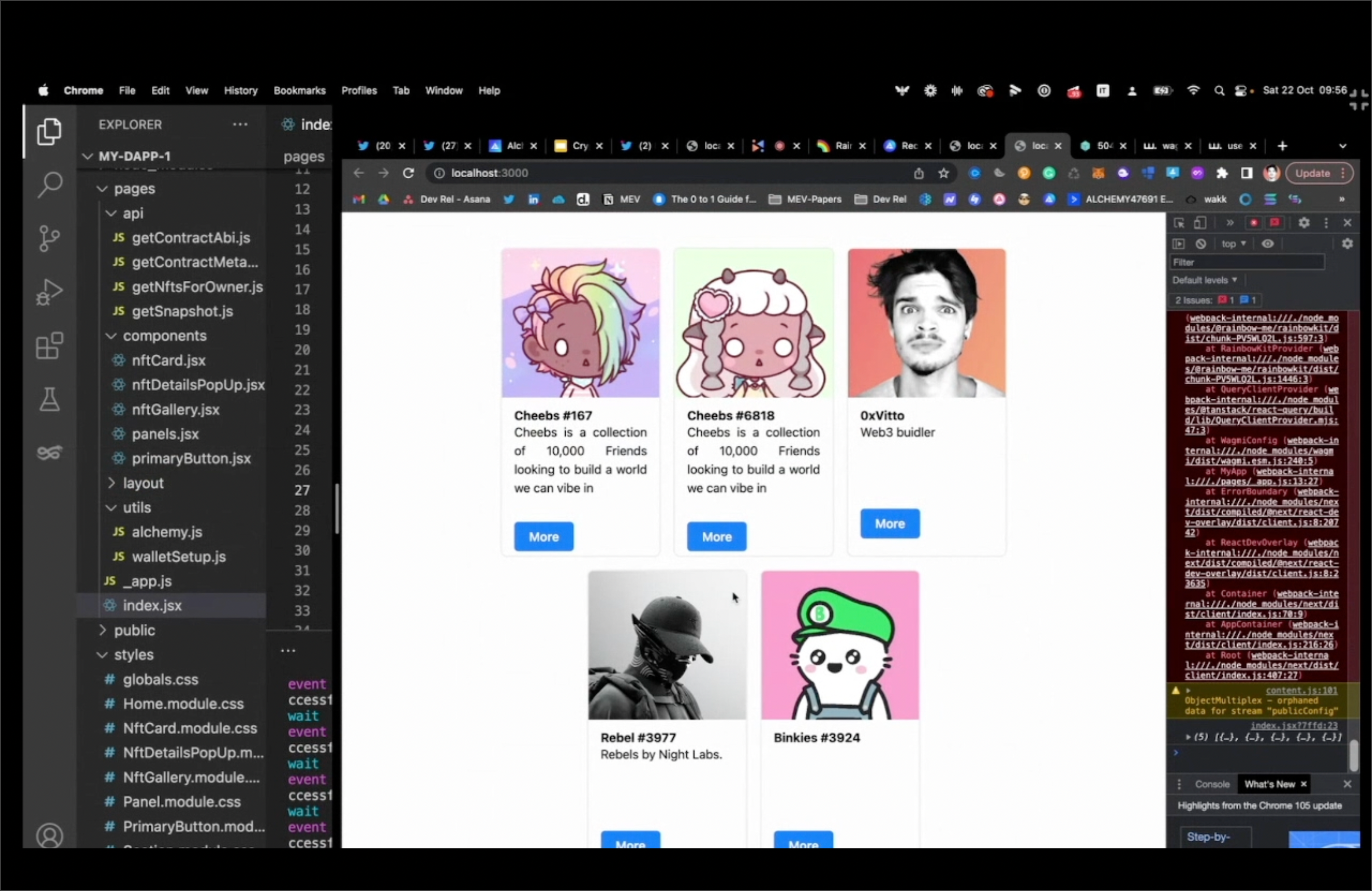
Task: Open the Bookmarks menu in menu bar
Action: (x=299, y=90)
